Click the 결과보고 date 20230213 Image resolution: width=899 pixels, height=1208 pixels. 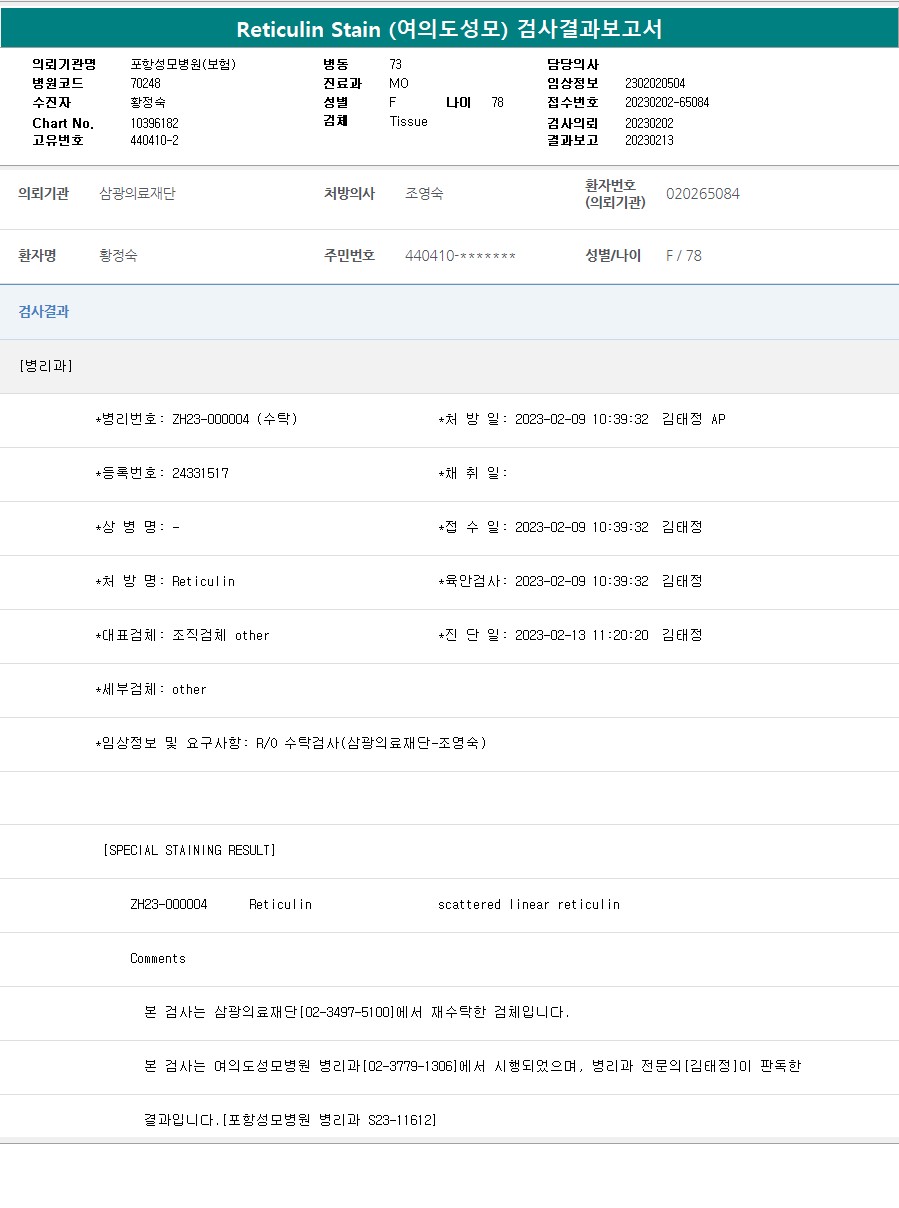649,141
